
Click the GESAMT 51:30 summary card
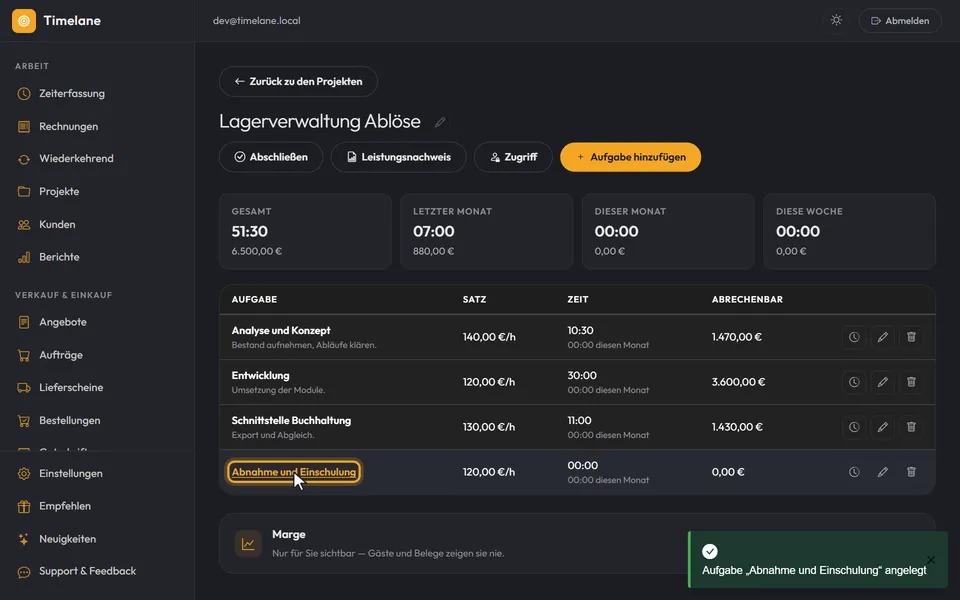point(305,231)
